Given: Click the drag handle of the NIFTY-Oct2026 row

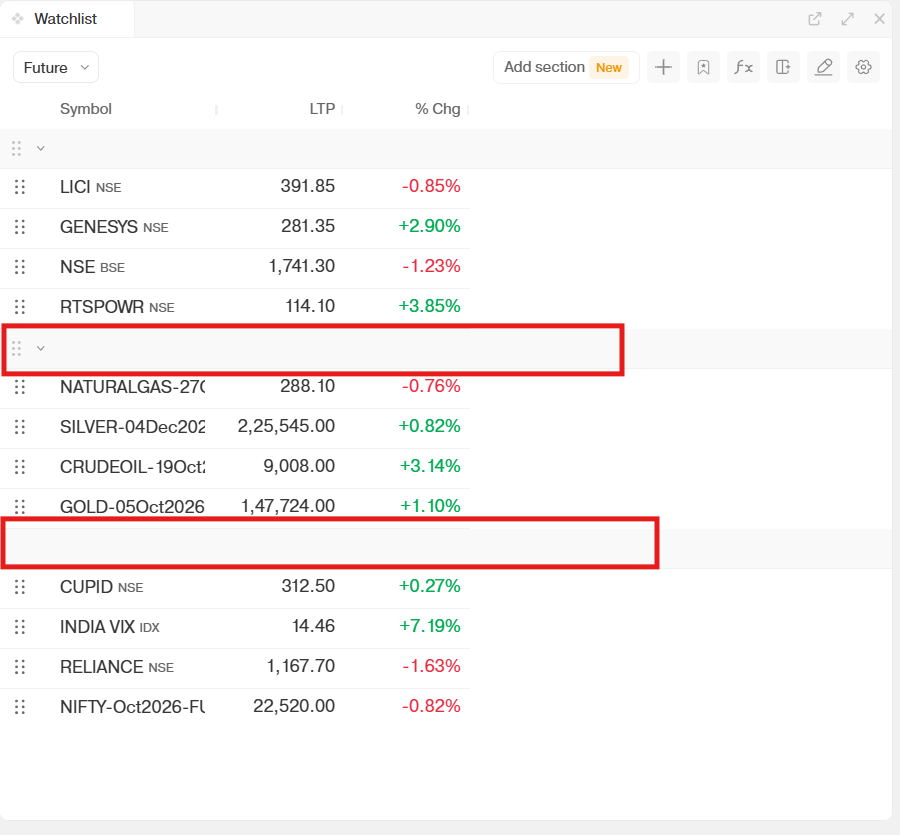Looking at the screenshot, I should point(20,706).
